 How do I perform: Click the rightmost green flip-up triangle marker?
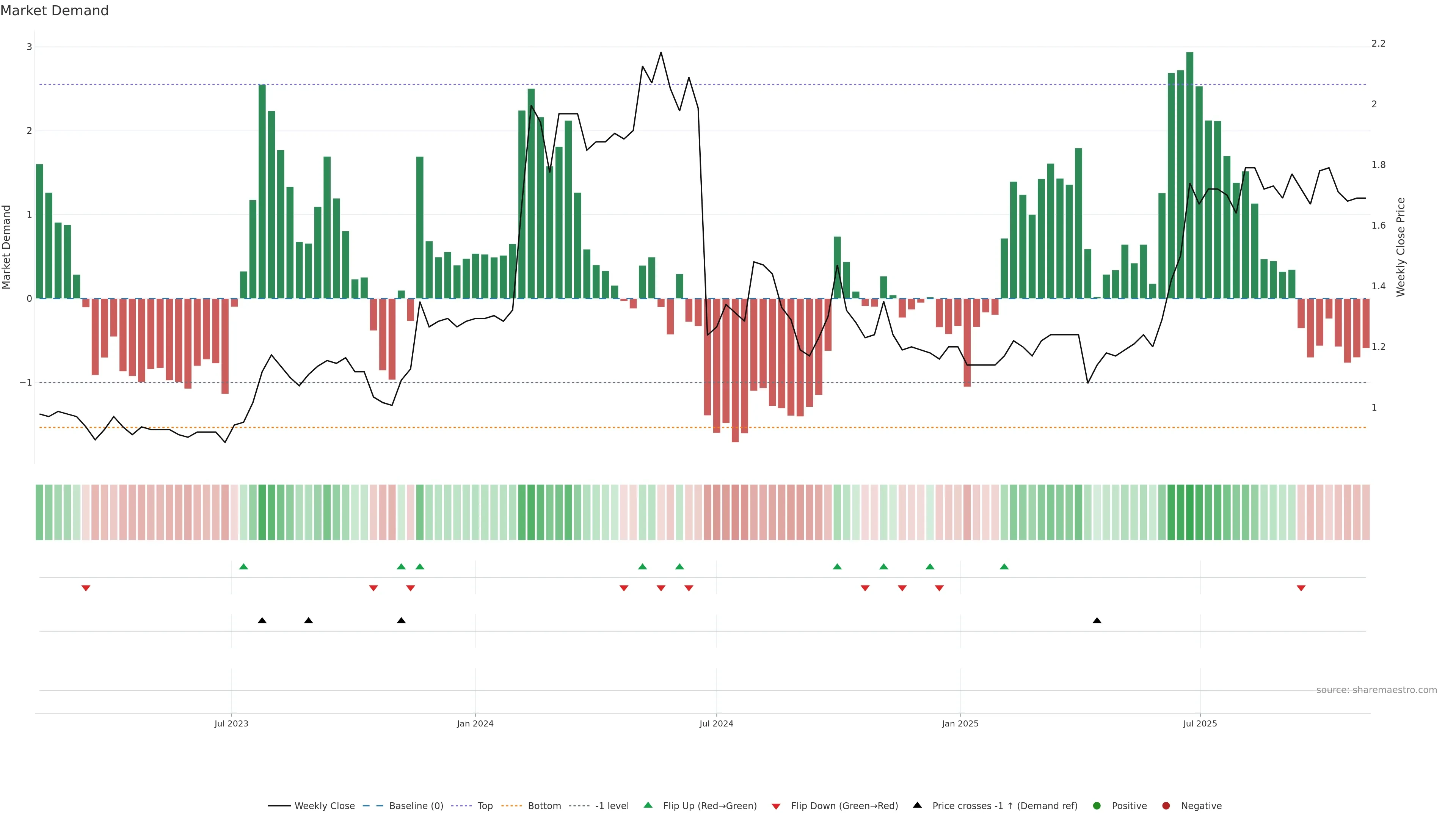(x=1004, y=566)
